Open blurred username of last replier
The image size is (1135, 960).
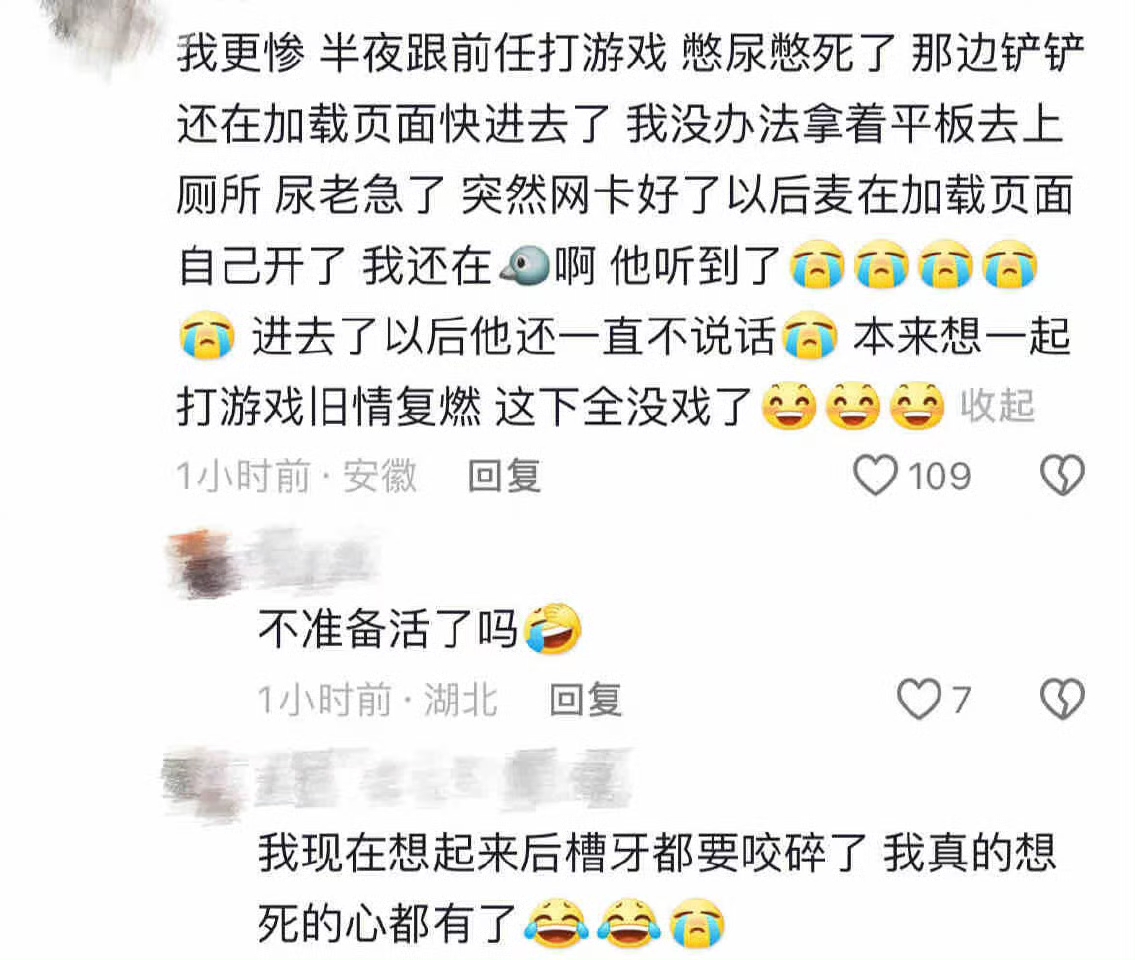442,780
